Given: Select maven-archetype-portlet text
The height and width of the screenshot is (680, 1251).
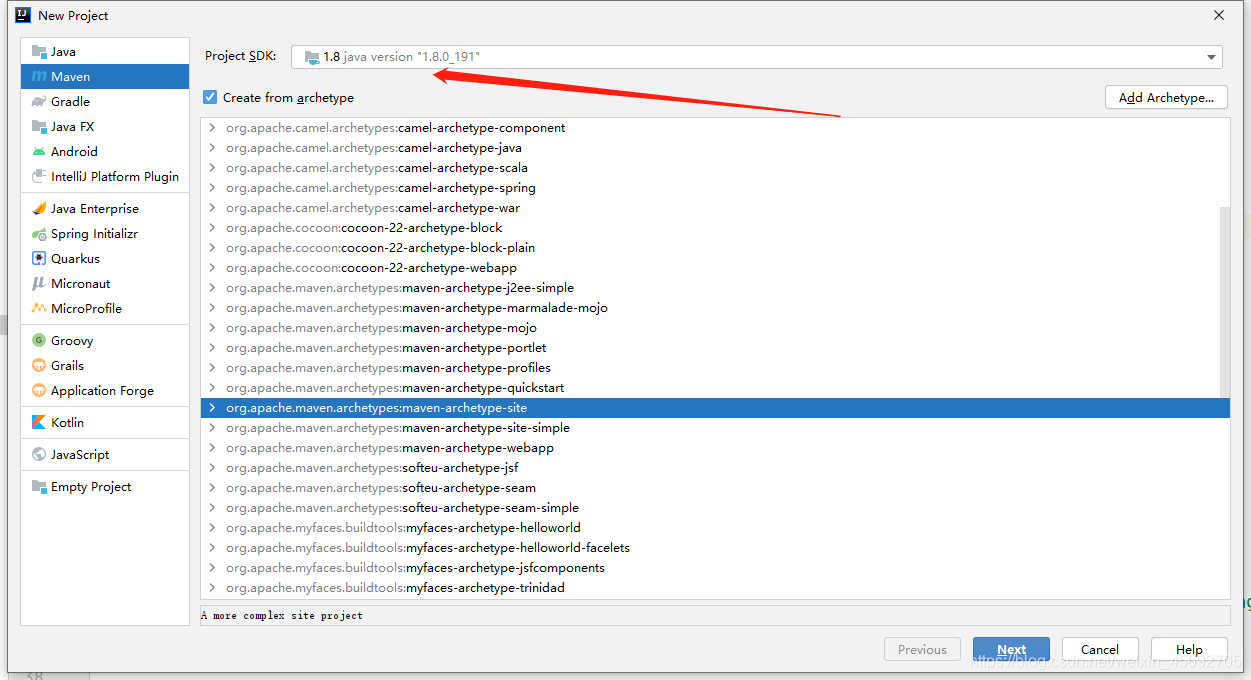Looking at the screenshot, I should click(474, 348).
